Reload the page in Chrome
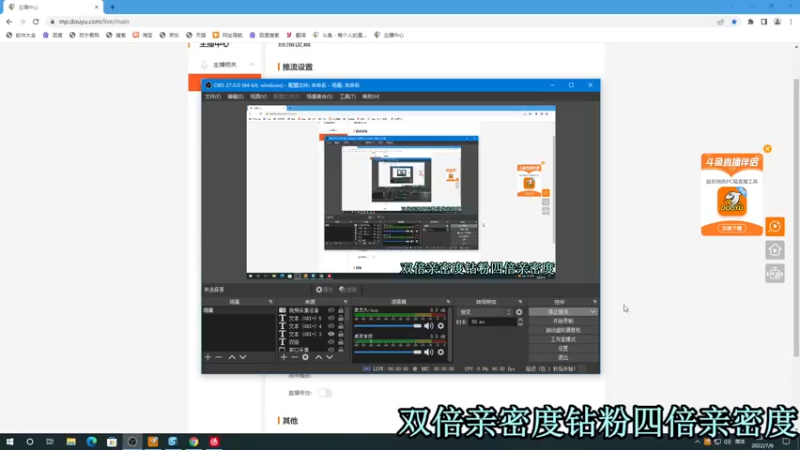The width and height of the screenshot is (800, 450). [x=36, y=21]
